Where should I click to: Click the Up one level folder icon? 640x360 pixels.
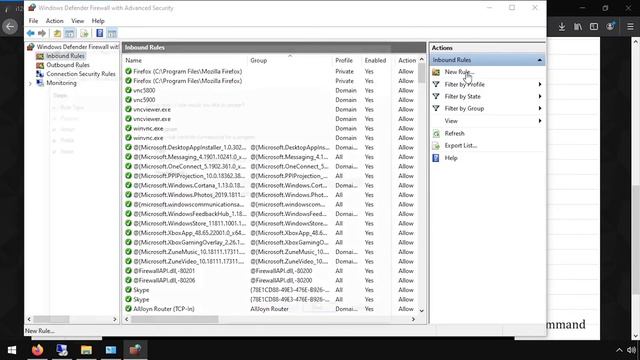[57, 33]
